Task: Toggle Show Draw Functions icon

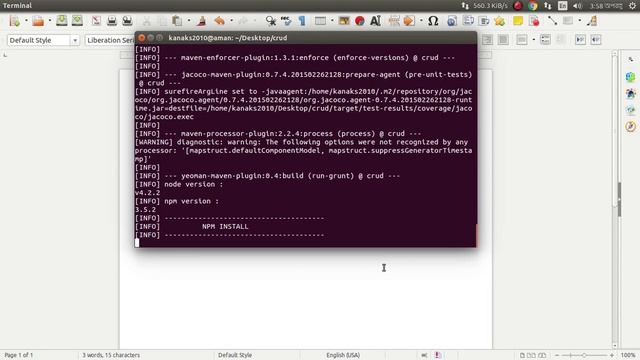Action: pos(592,20)
